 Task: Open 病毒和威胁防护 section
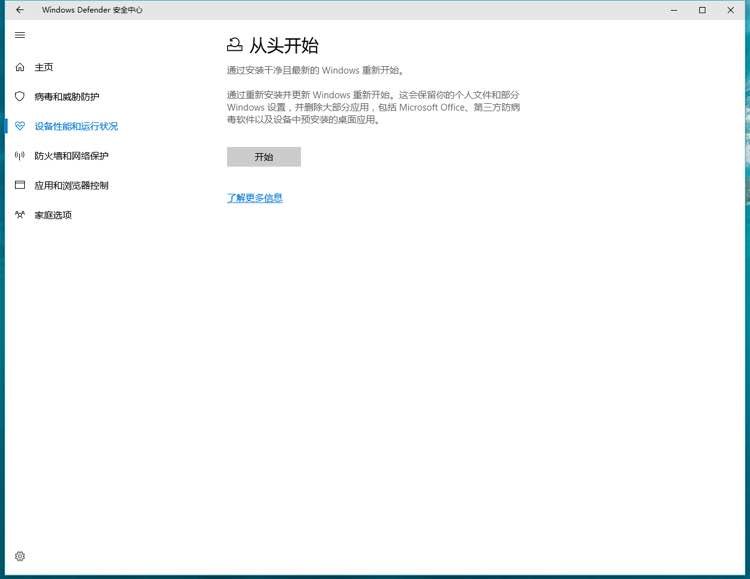tap(66, 97)
